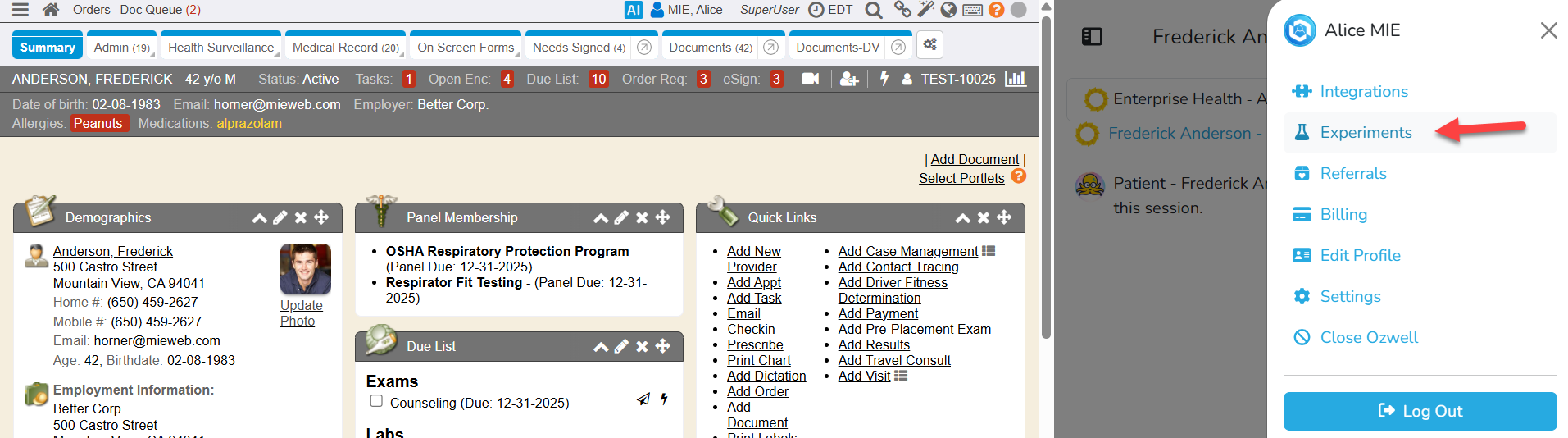Collapse the Demographics portlet
1568x438 pixels.
tap(259, 218)
